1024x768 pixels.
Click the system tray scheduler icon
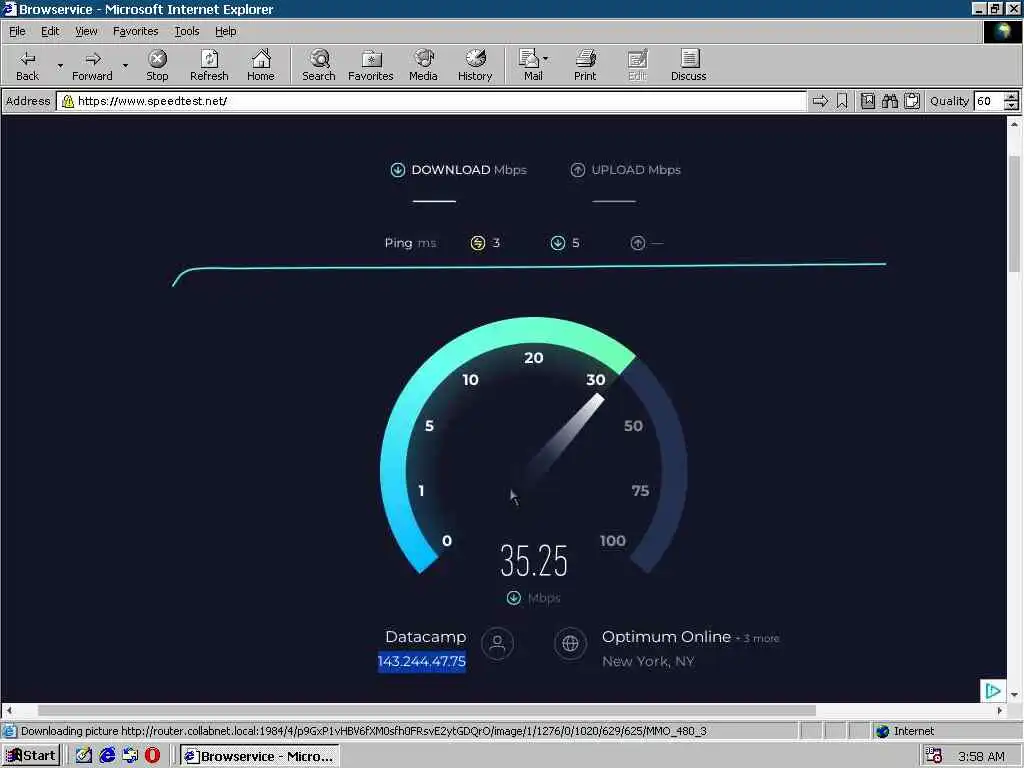click(934, 756)
